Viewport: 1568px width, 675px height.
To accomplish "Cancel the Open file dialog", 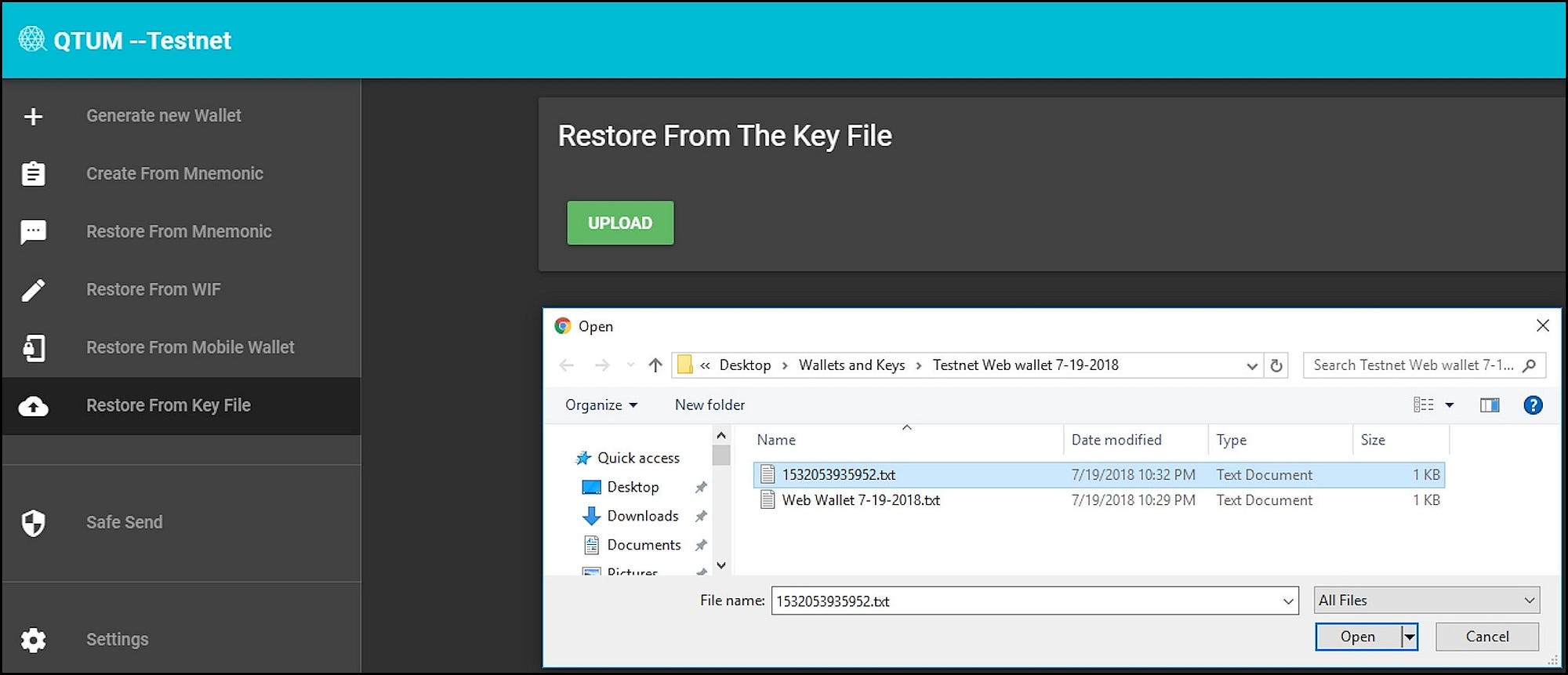I will point(1487,637).
